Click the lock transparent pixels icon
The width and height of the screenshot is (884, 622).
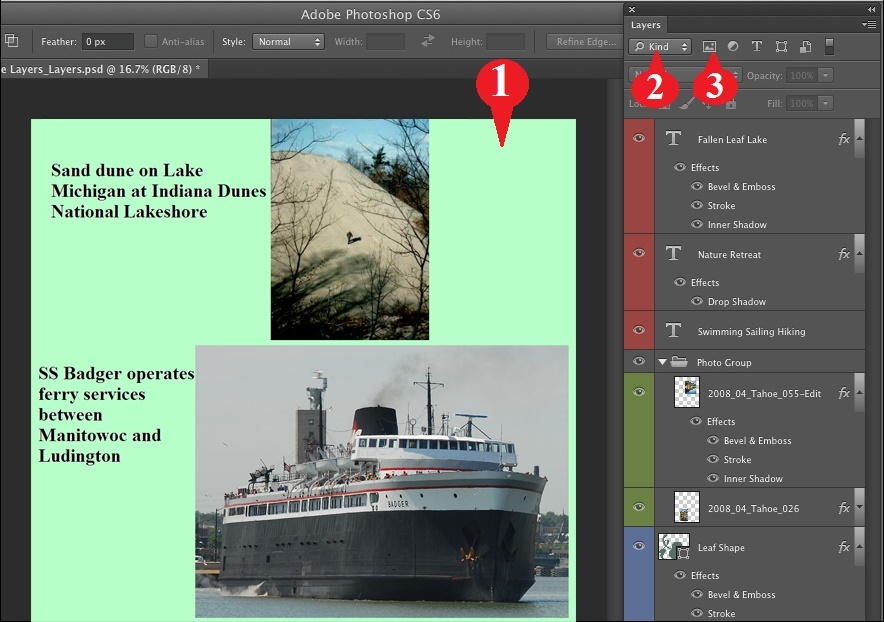tap(663, 103)
